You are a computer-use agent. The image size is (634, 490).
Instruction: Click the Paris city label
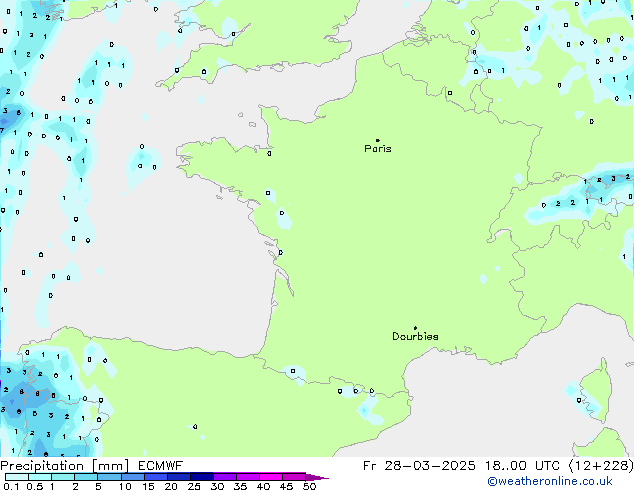pyautogui.click(x=378, y=148)
